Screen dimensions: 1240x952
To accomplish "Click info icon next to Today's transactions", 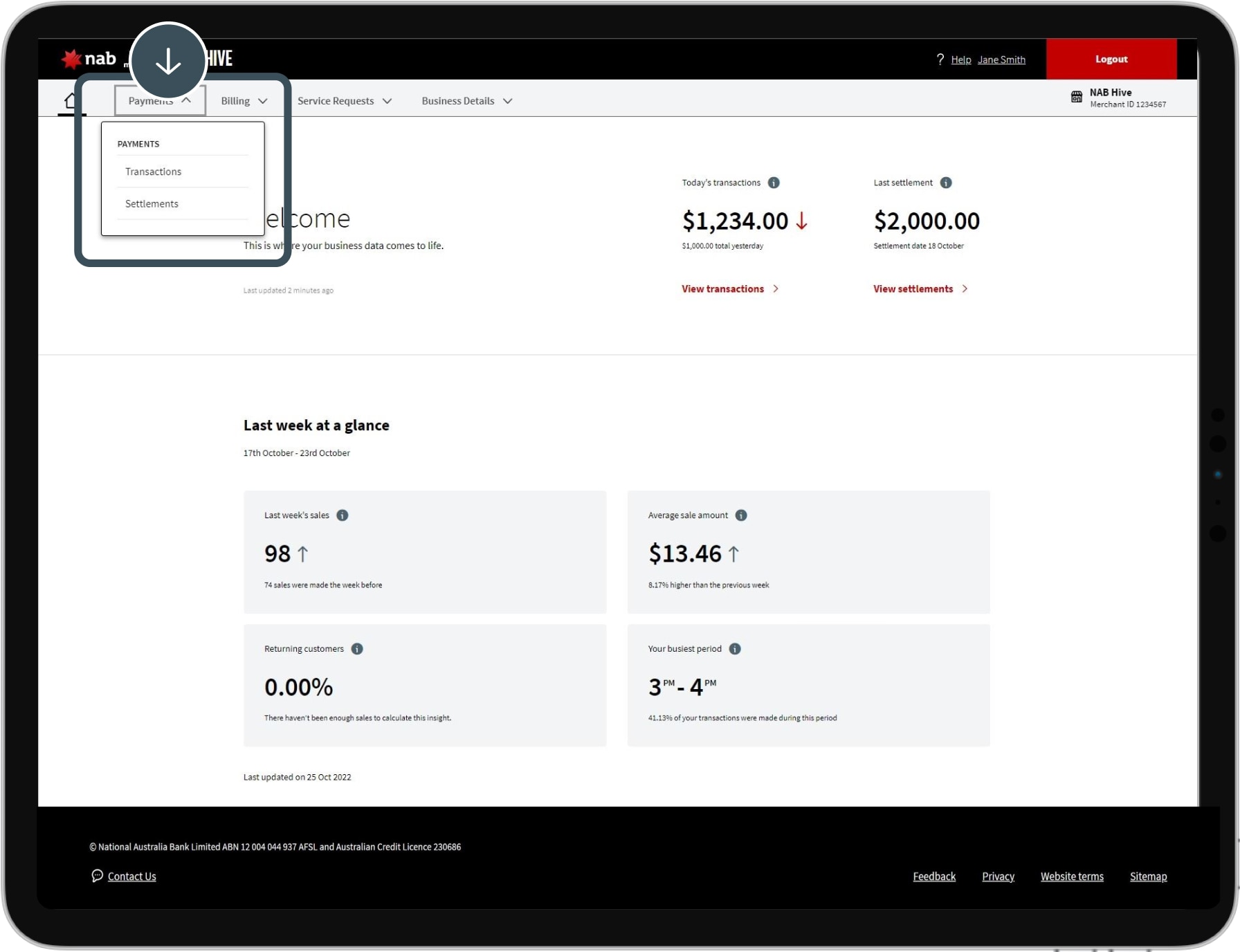I will tap(774, 183).
